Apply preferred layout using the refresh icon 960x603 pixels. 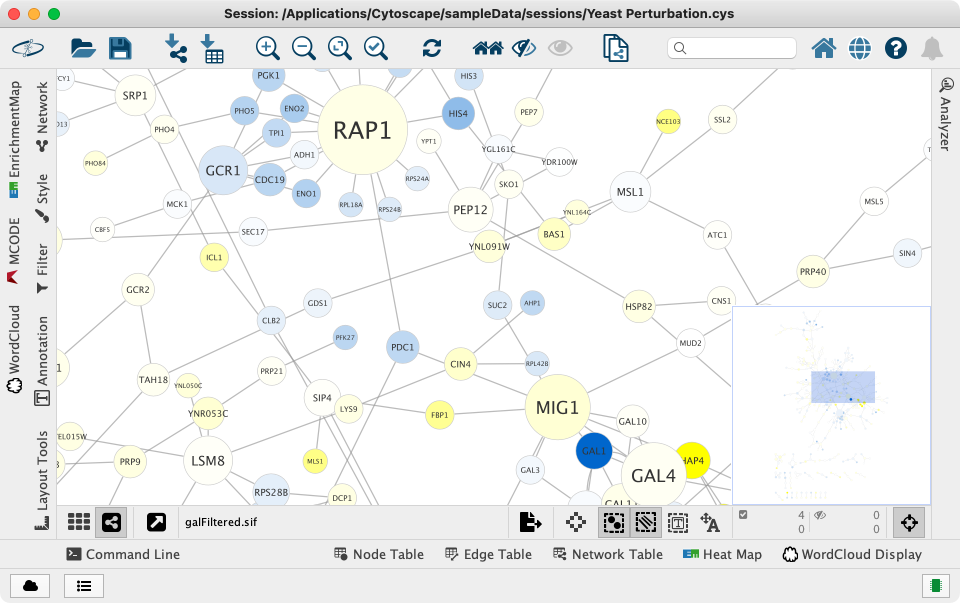pos(432,48)
